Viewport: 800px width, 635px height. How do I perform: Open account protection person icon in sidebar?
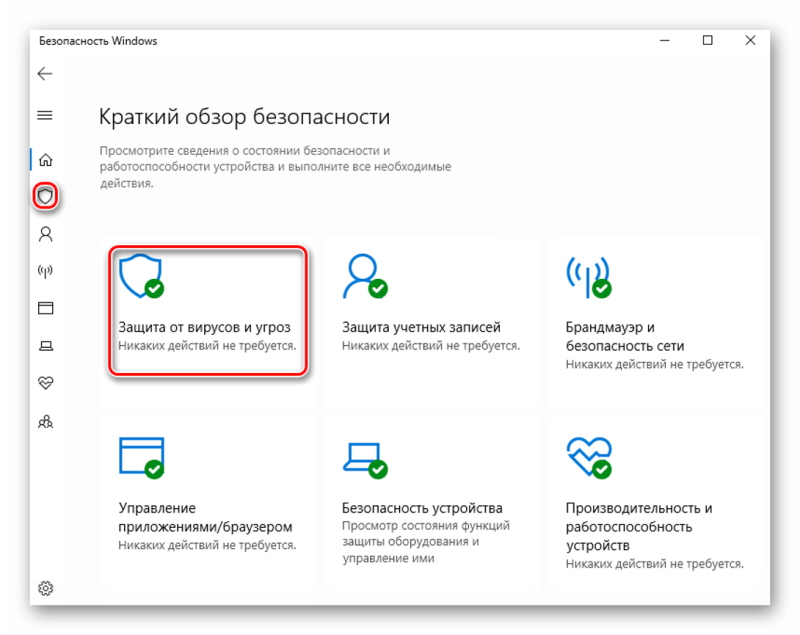[x=45, y=234]
